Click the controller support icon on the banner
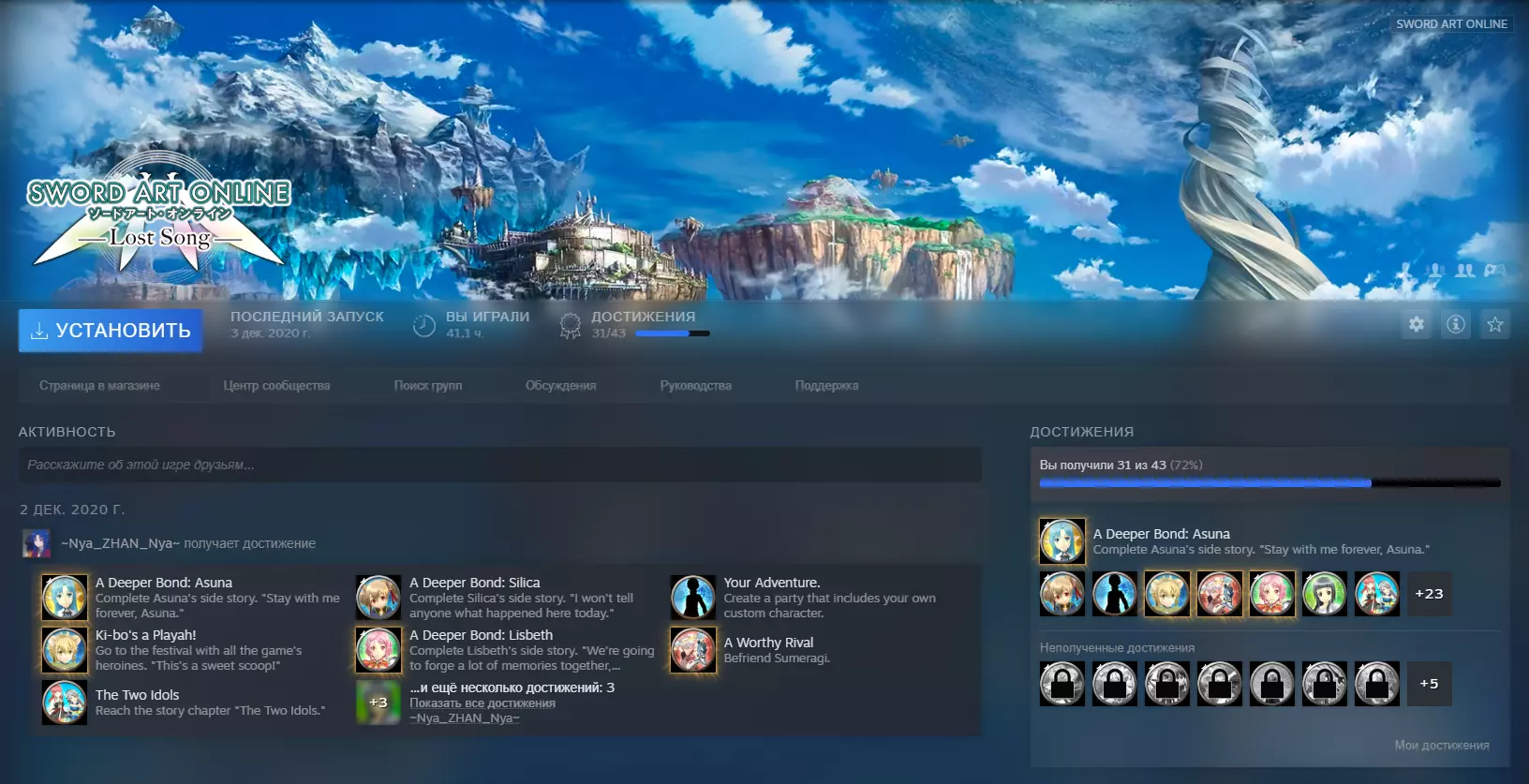 pyautogui.click(x=1494, y=271)
